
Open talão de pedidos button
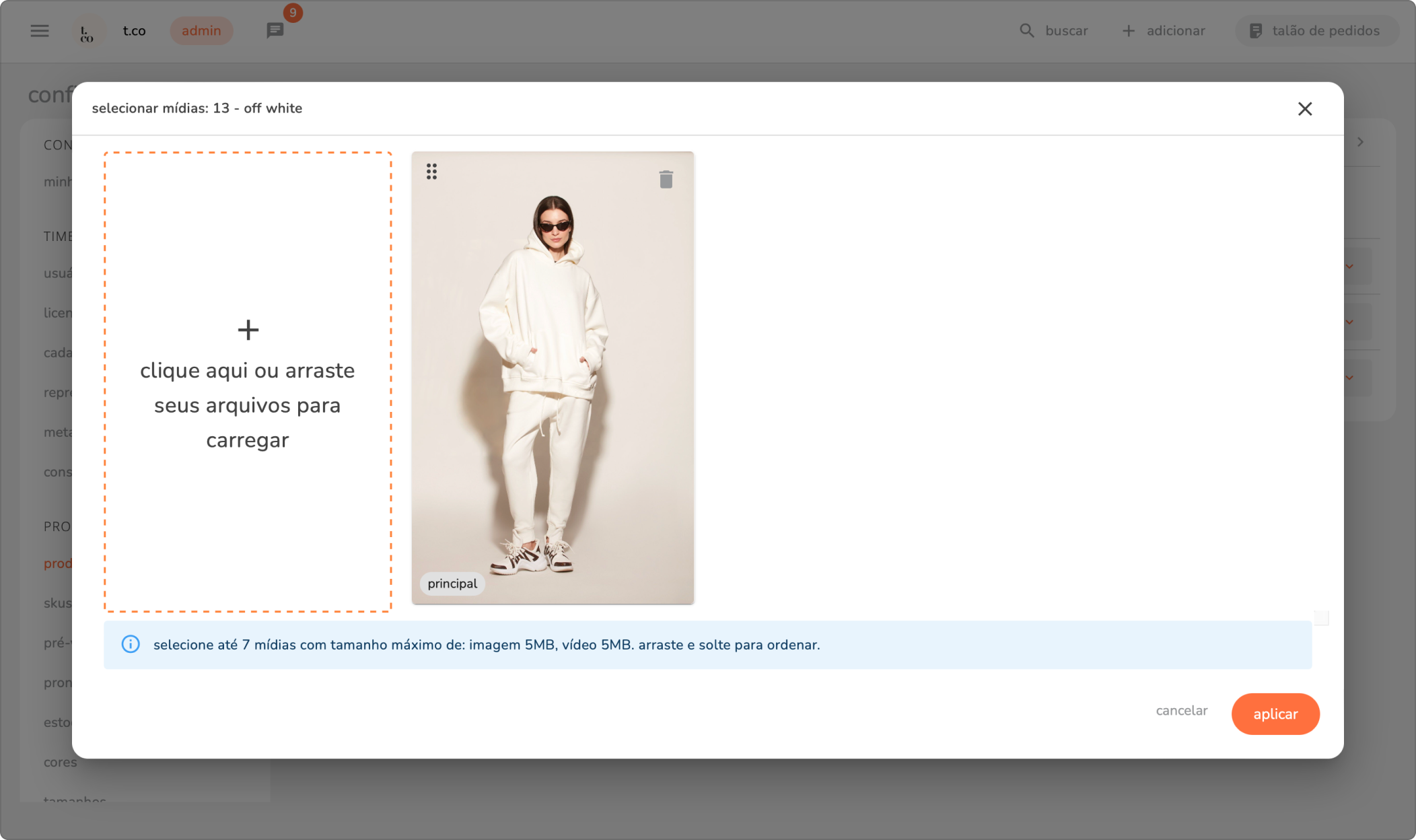click(x=1316, y=31)
